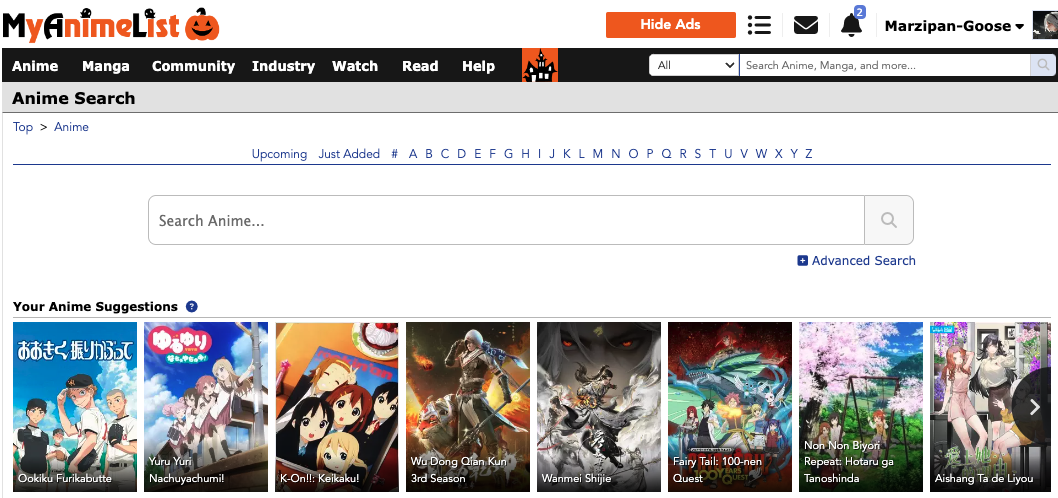This screenshot has width=1058, height=498.
Task: Open the All search category dropdown
Action: tap(694, 65)
